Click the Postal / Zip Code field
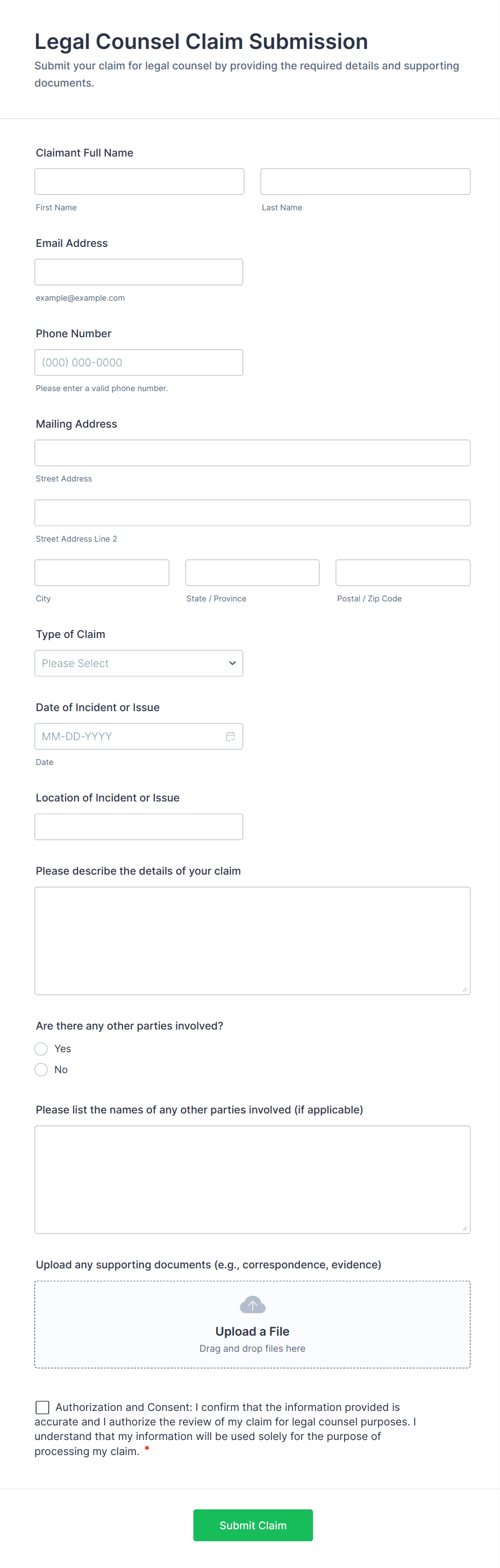 point(403,572)
